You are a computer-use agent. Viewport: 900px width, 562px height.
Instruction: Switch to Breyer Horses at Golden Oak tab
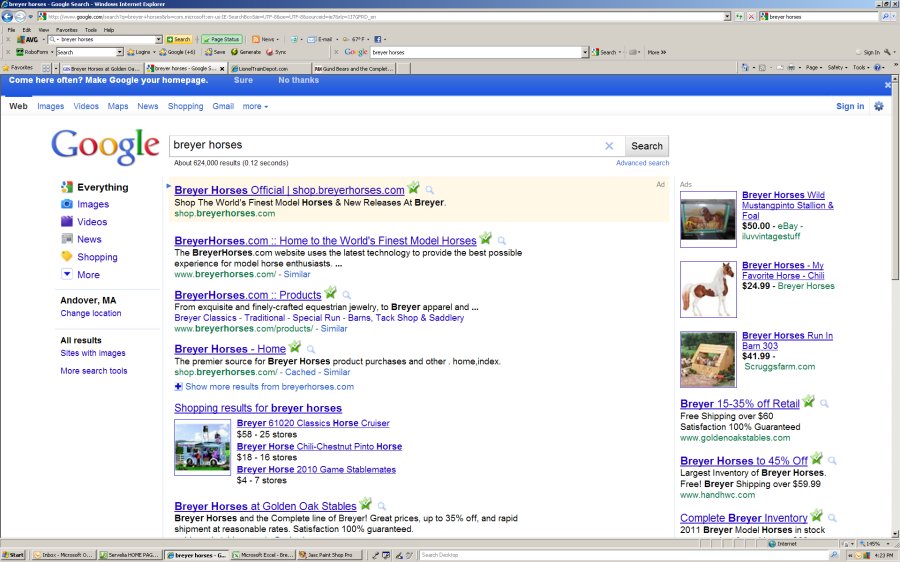pos(101,68)
